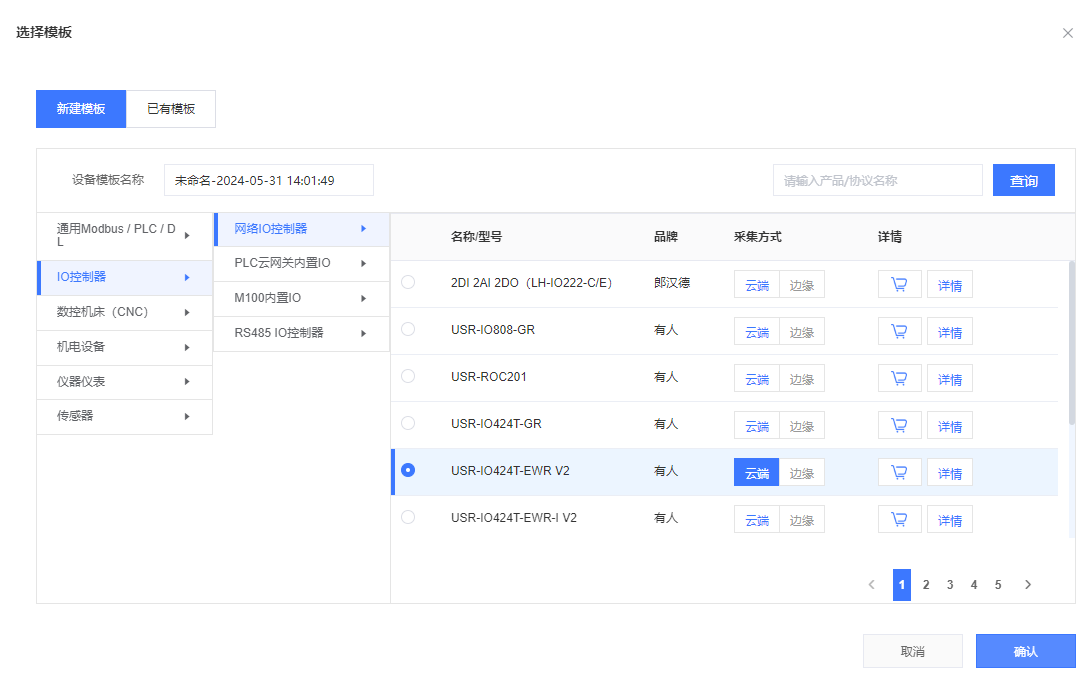Viewport: 1090px width, 676px height.
Task: Click the 查询 search button
Action: pyautogui.click(x=1023, y=181)
